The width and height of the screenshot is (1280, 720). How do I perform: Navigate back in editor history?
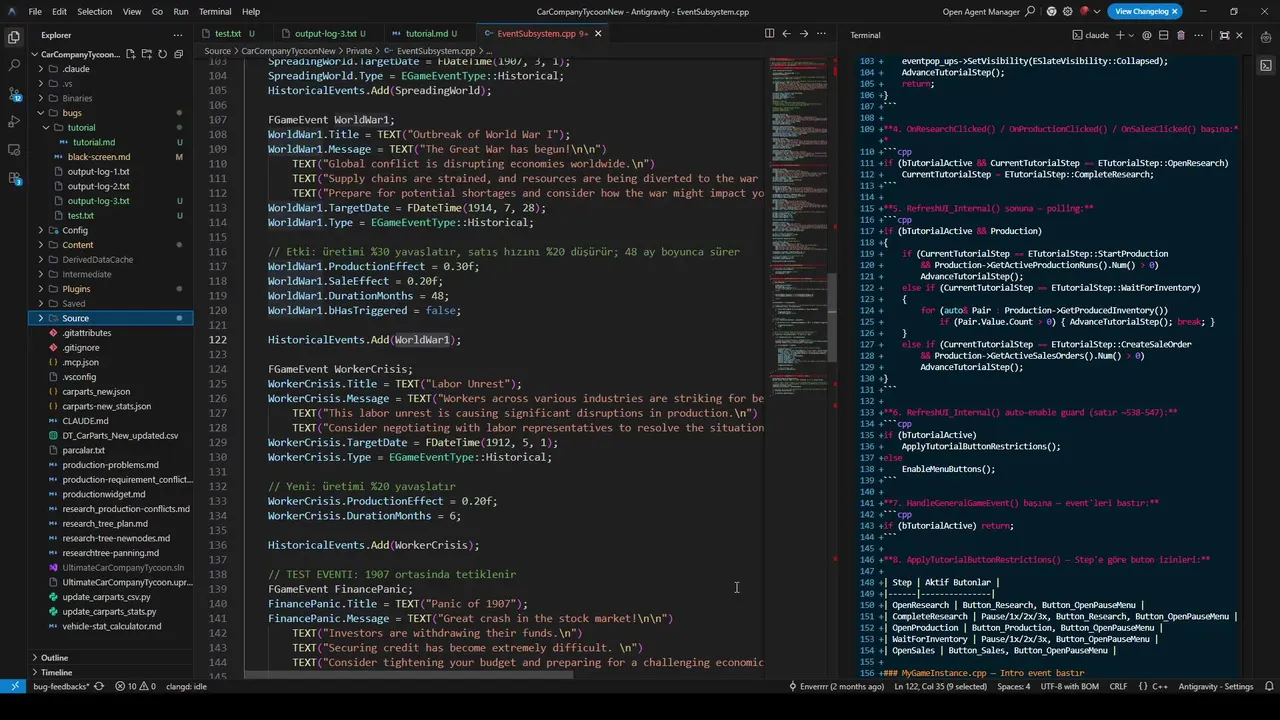[x=786, y=33]
